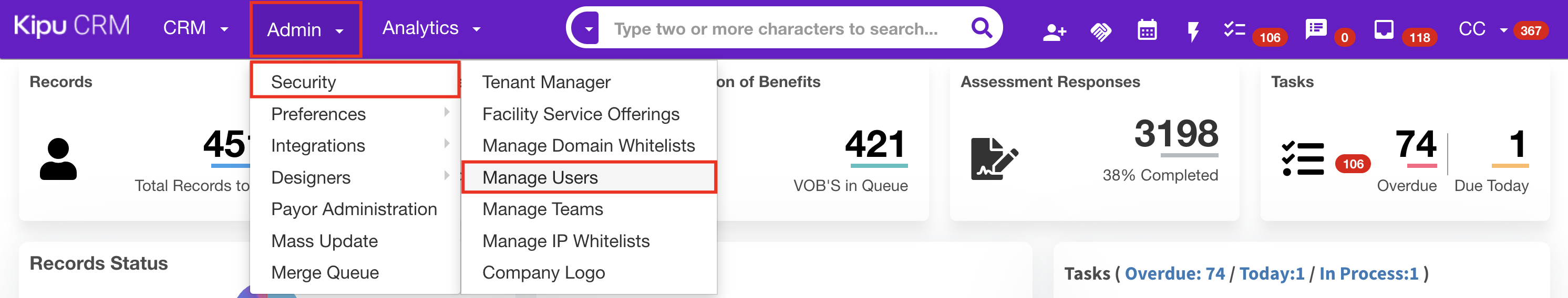Expand the Preferences submenu
The width and height of the screenshot is (1568, 298).
(318, 114)
